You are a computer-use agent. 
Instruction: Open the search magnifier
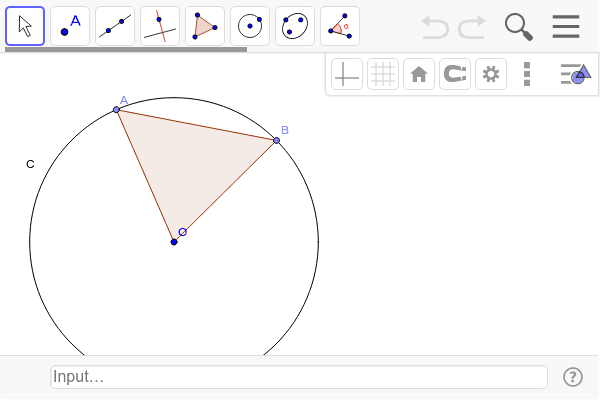tap(519, 27)
